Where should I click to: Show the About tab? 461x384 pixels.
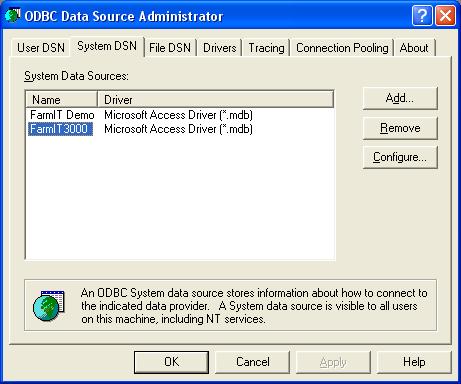pos(414,48)
